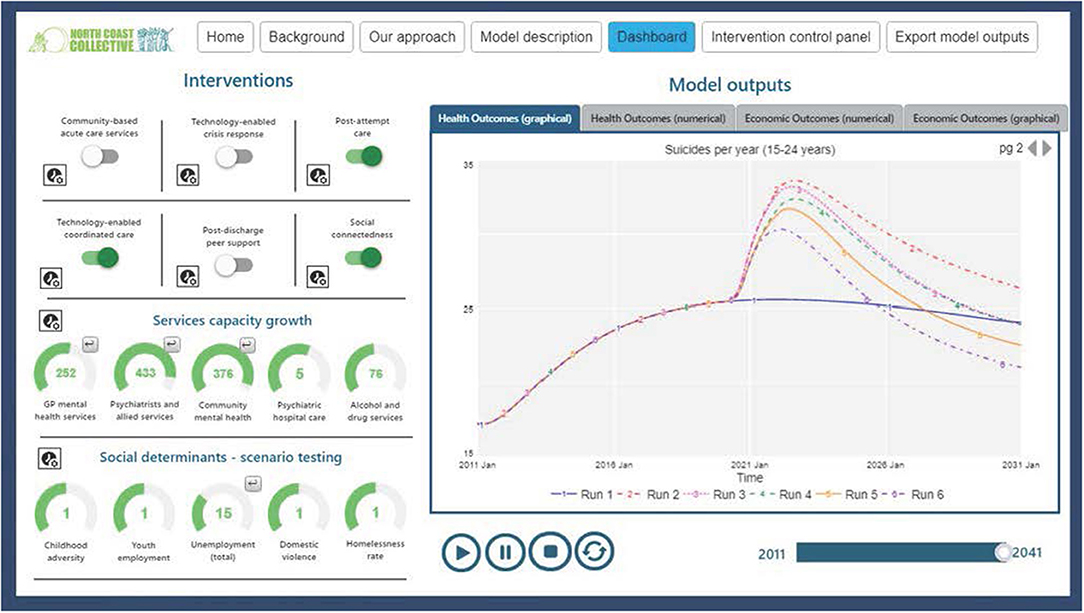Click the 2041 end year label
The height and width of the screenshot is (613, 1084).
pos(1027,552)
